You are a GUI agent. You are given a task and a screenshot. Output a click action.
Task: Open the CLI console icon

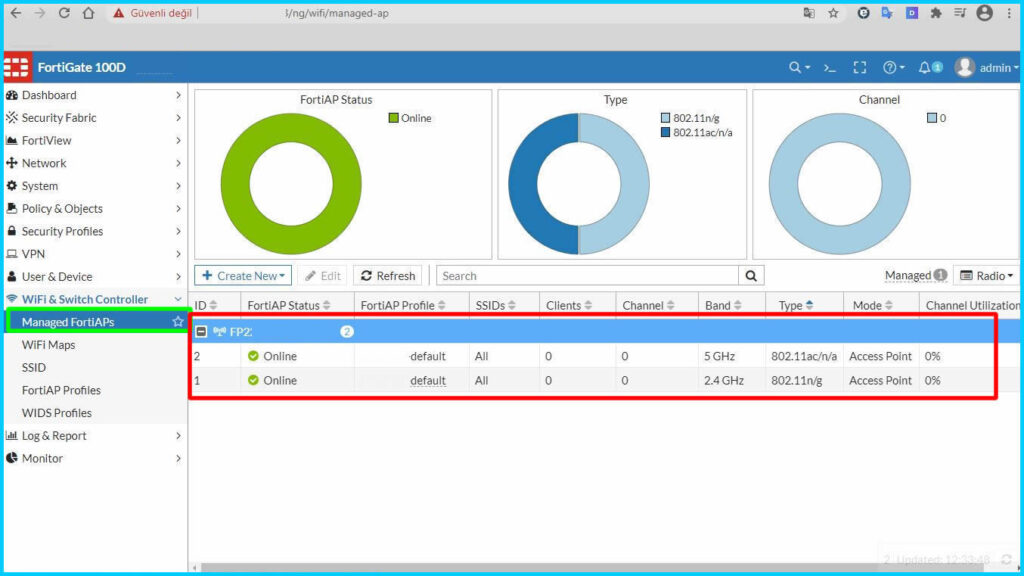(829, 67)
